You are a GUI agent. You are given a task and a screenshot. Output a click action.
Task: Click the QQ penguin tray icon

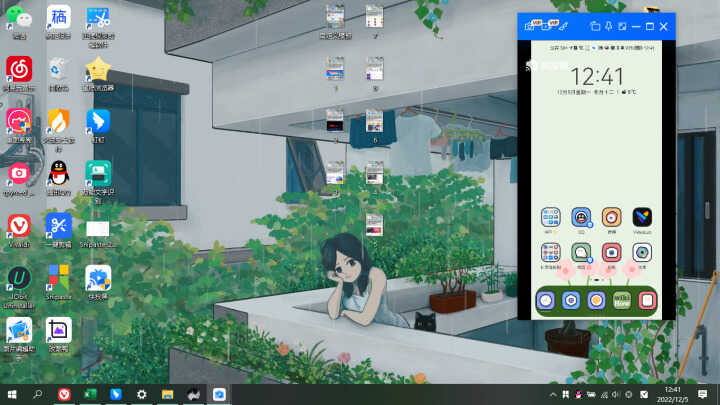(579, 394)
